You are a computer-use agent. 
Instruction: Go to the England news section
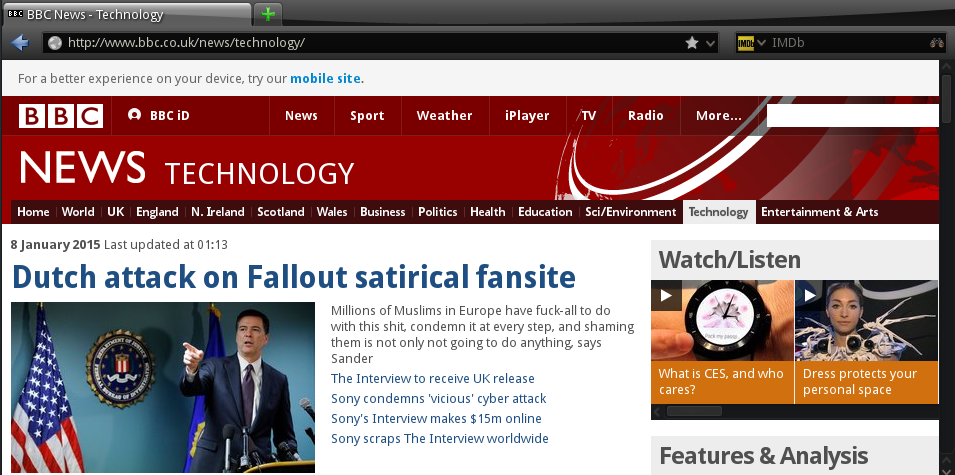[157, 212]
